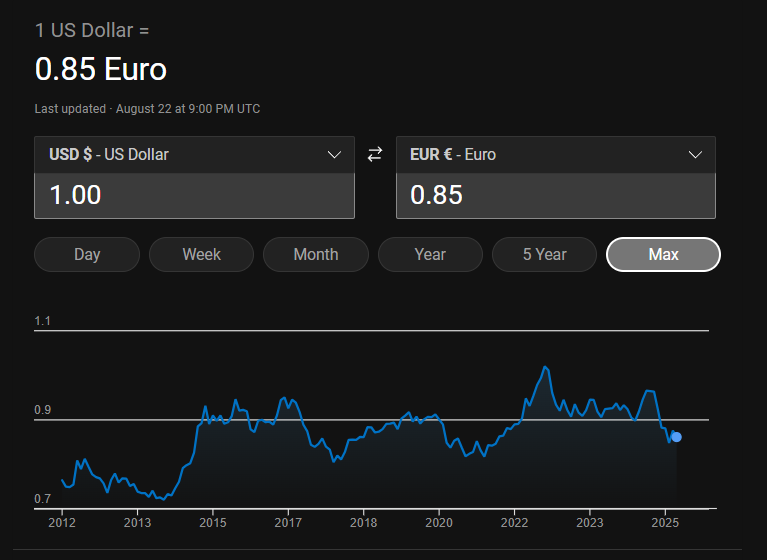Click the 2013 label on chart axis
Screen dimensions: 767x560
point(137,523)
